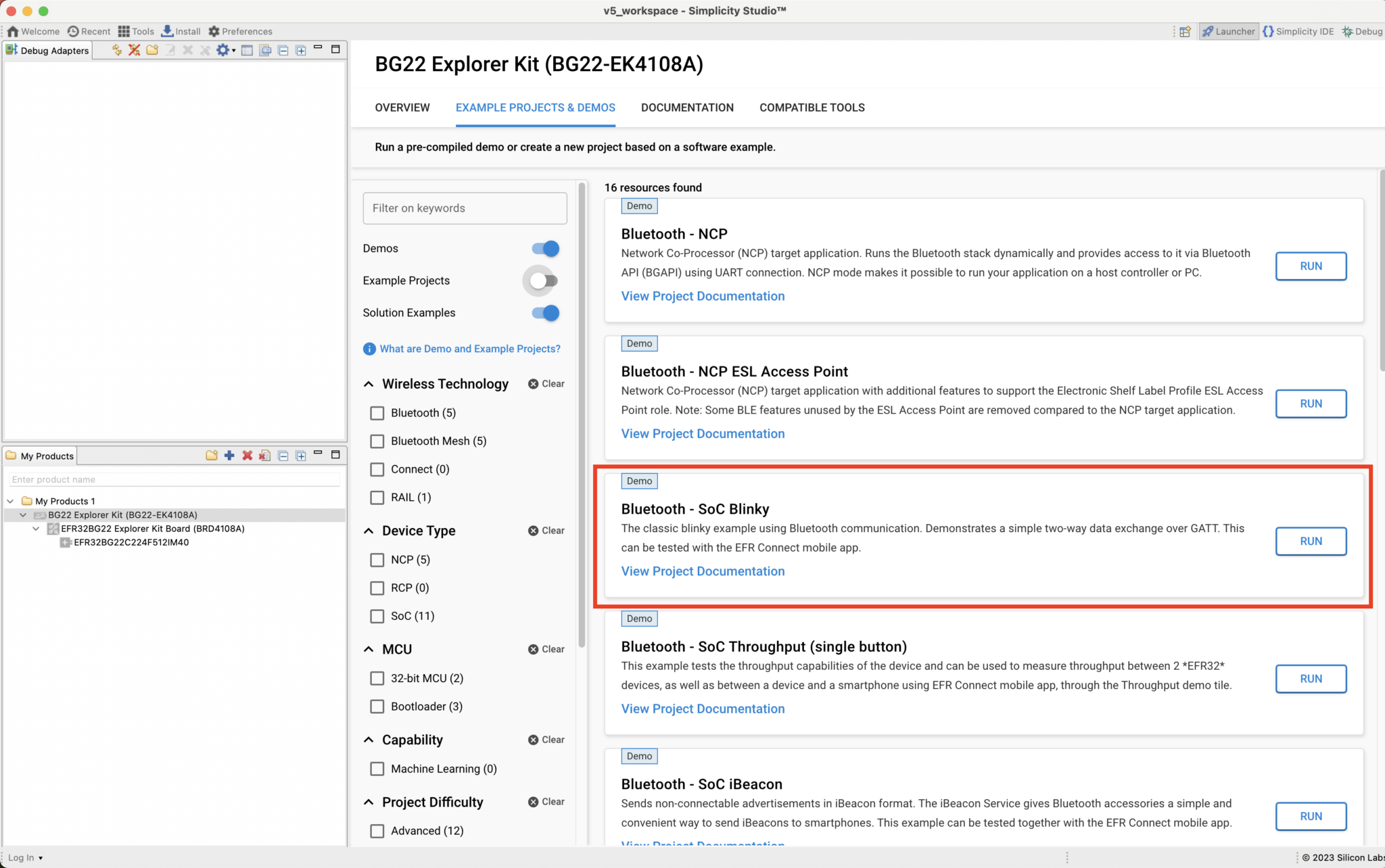
Task: Remove a product with the red X icon
Action: coord(247,455)
